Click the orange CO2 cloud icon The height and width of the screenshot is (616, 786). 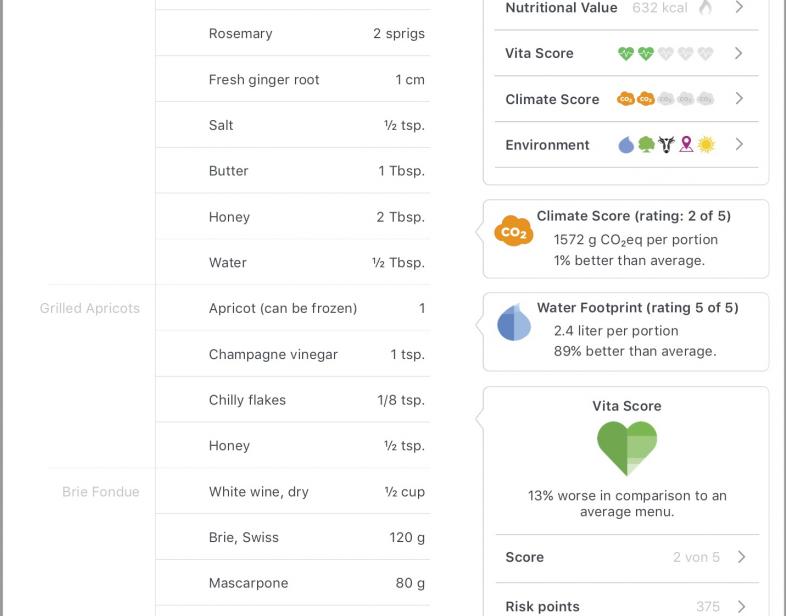pos(513,231)
